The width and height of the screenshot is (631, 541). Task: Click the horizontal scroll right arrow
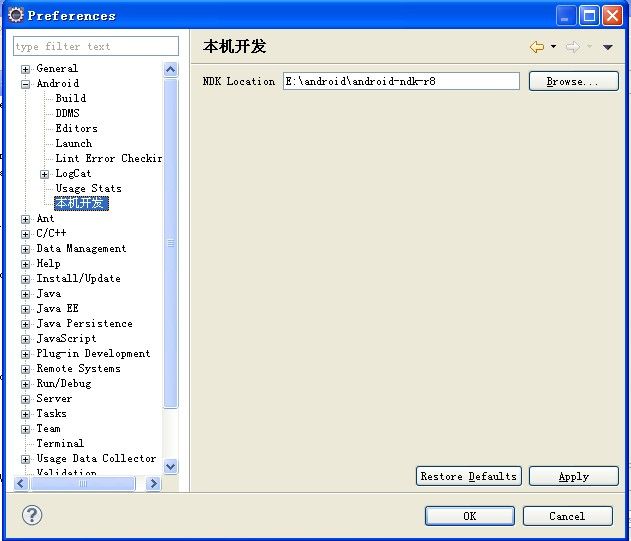point(153,483)
